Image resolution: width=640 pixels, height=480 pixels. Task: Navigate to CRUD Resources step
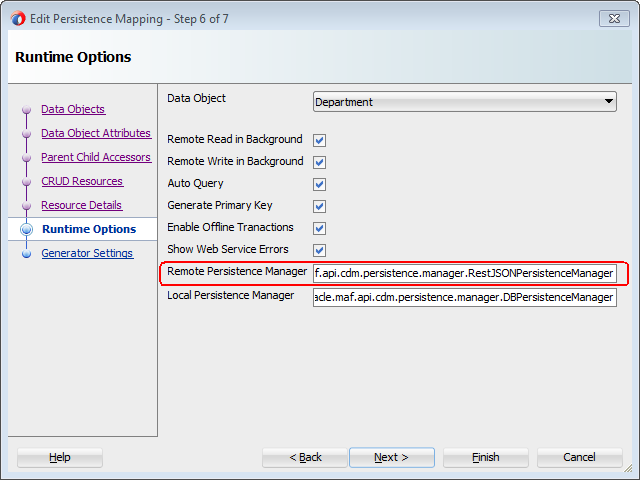pyautogui.click(x=82, y=181)
